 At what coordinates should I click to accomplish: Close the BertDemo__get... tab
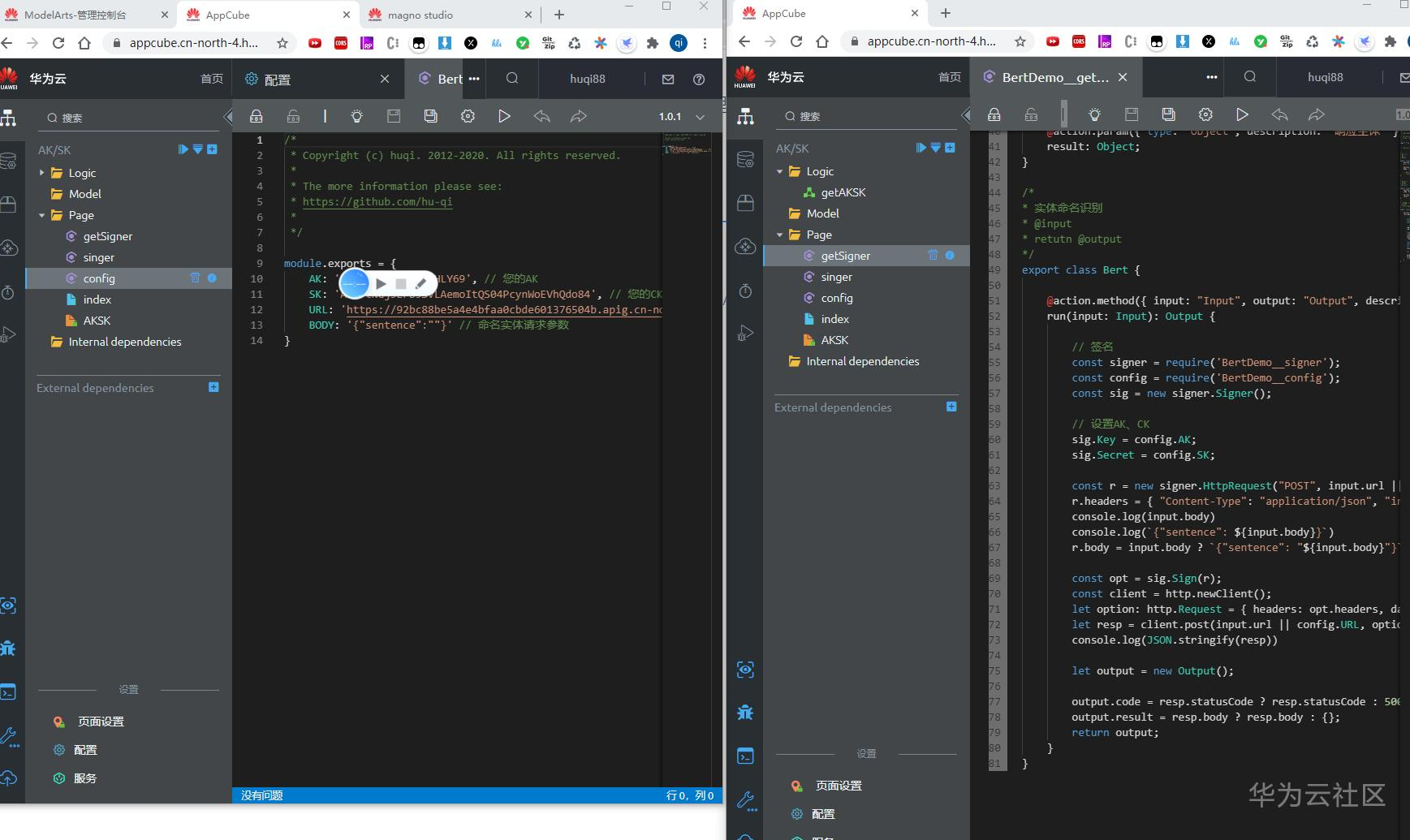(x=1123, y=77)
